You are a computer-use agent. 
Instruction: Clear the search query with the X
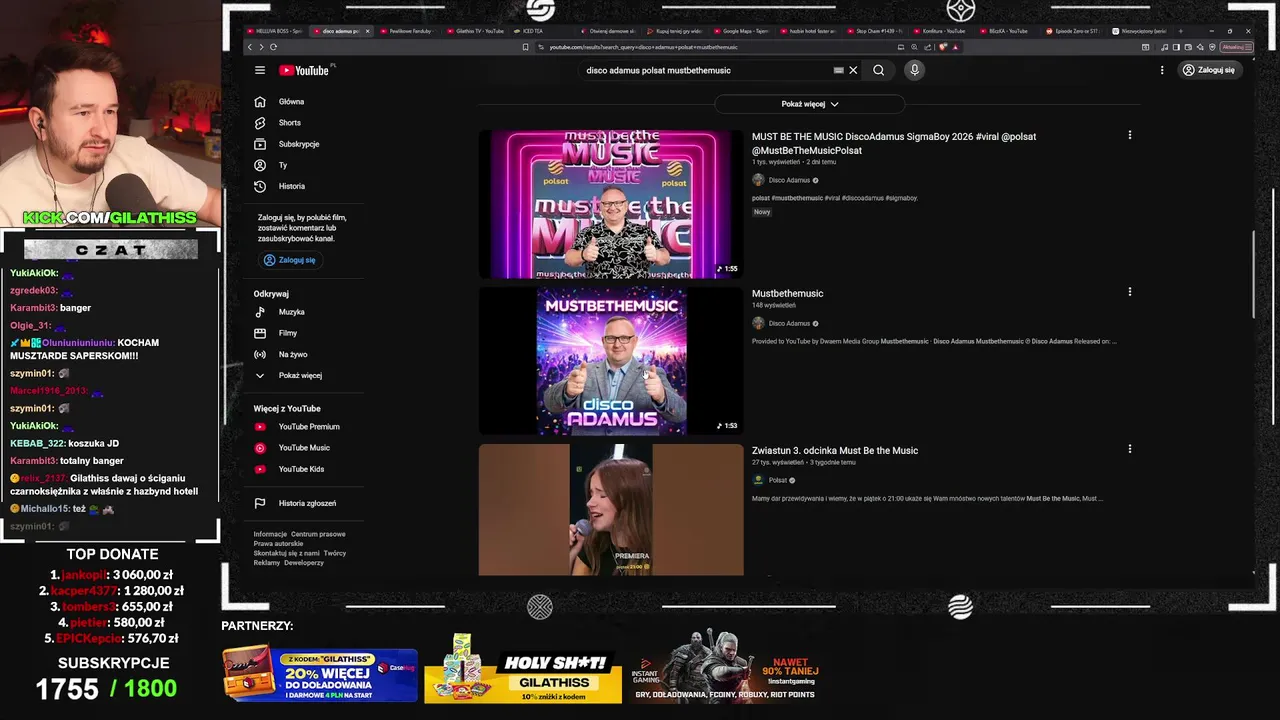coord(853,70)
